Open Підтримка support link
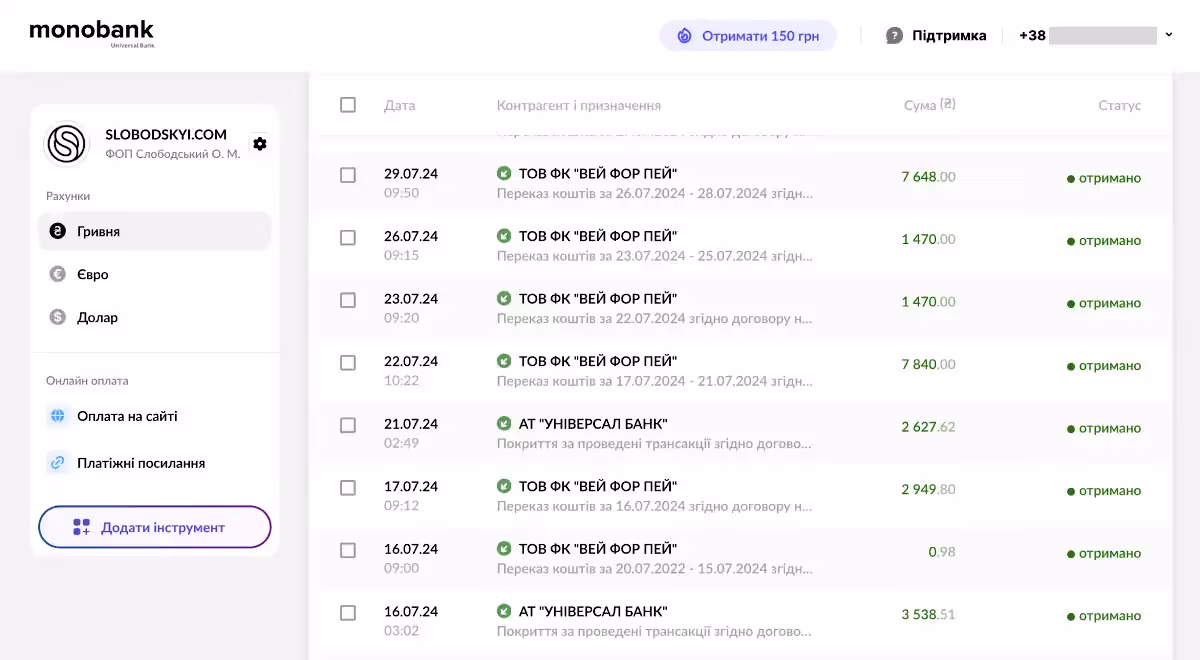Screen dimensions: 1200x660 (x=936, y=36)
